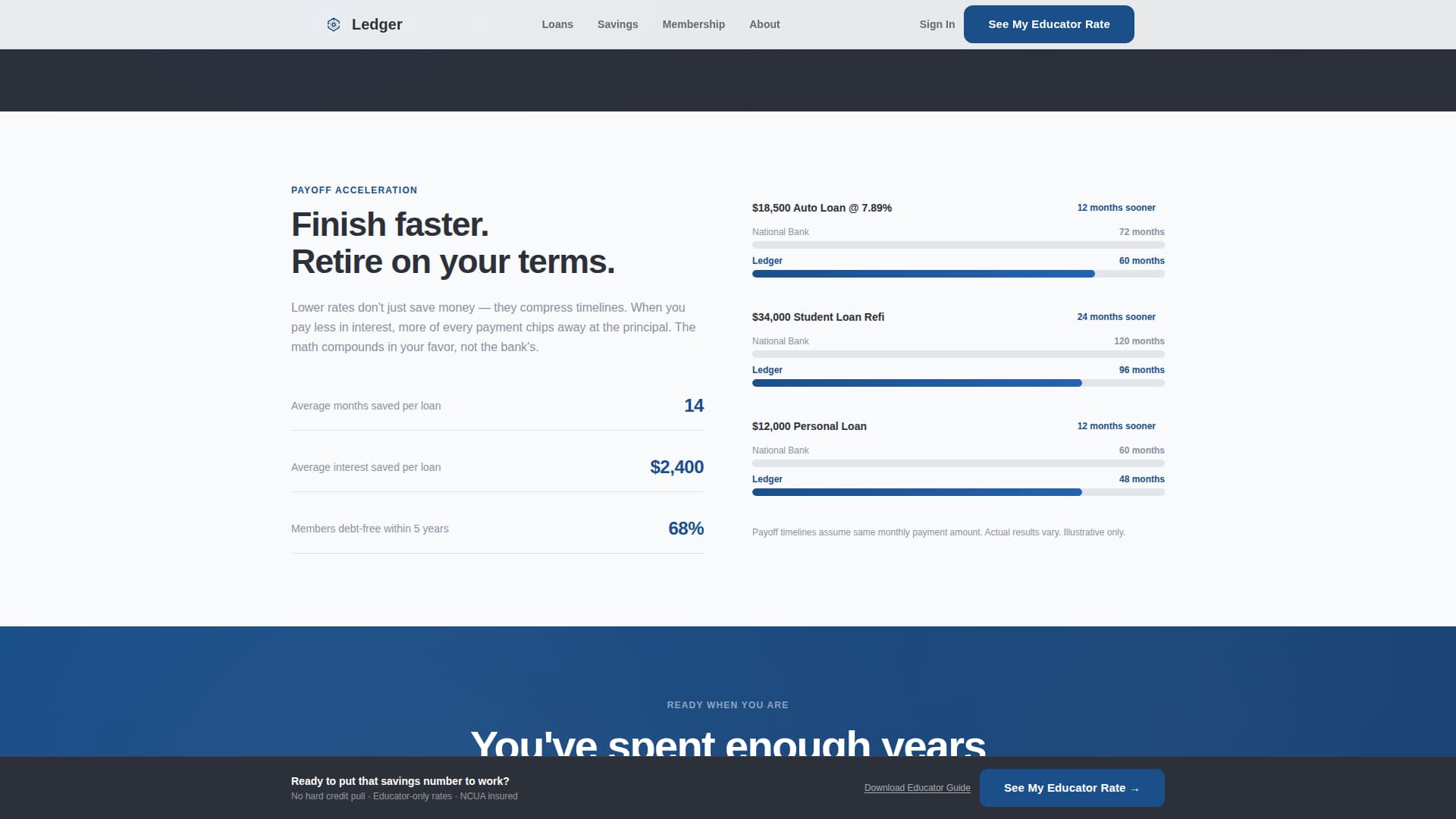Click the $12,000 Personal Loan title
1456x819 pixels.
[809, 426]
